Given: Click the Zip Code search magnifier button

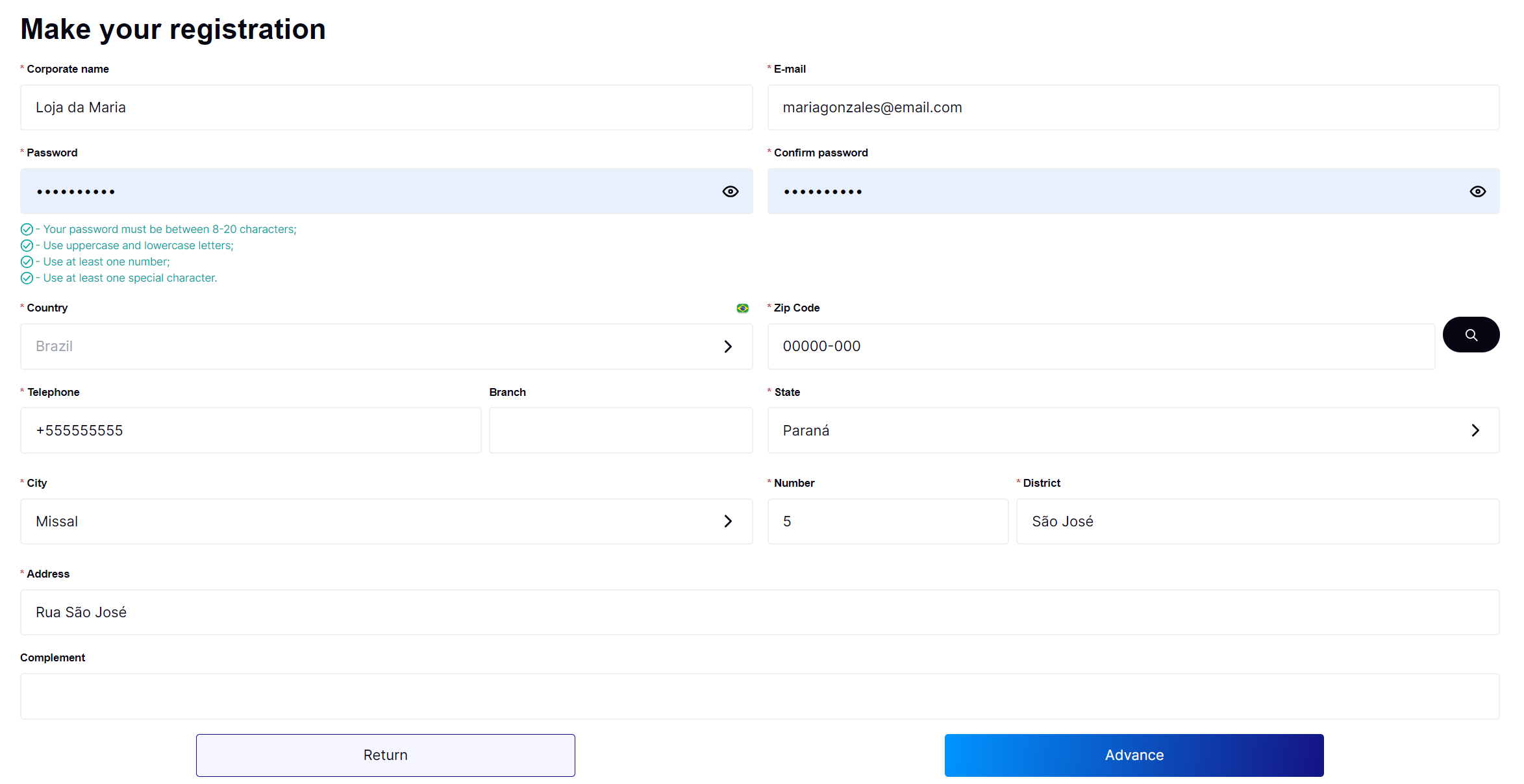Looking at the screenshot, I should (1471, 335).
